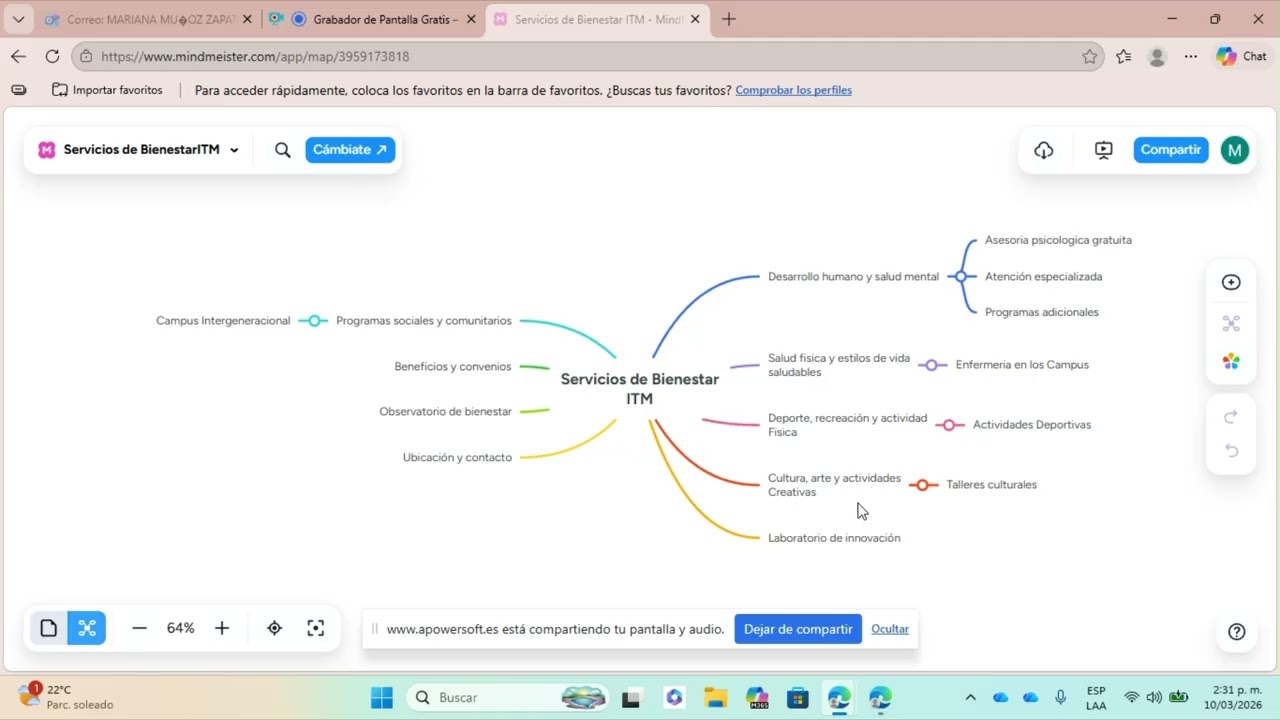Select Programas adicionales node

(x=1041, y=312)
